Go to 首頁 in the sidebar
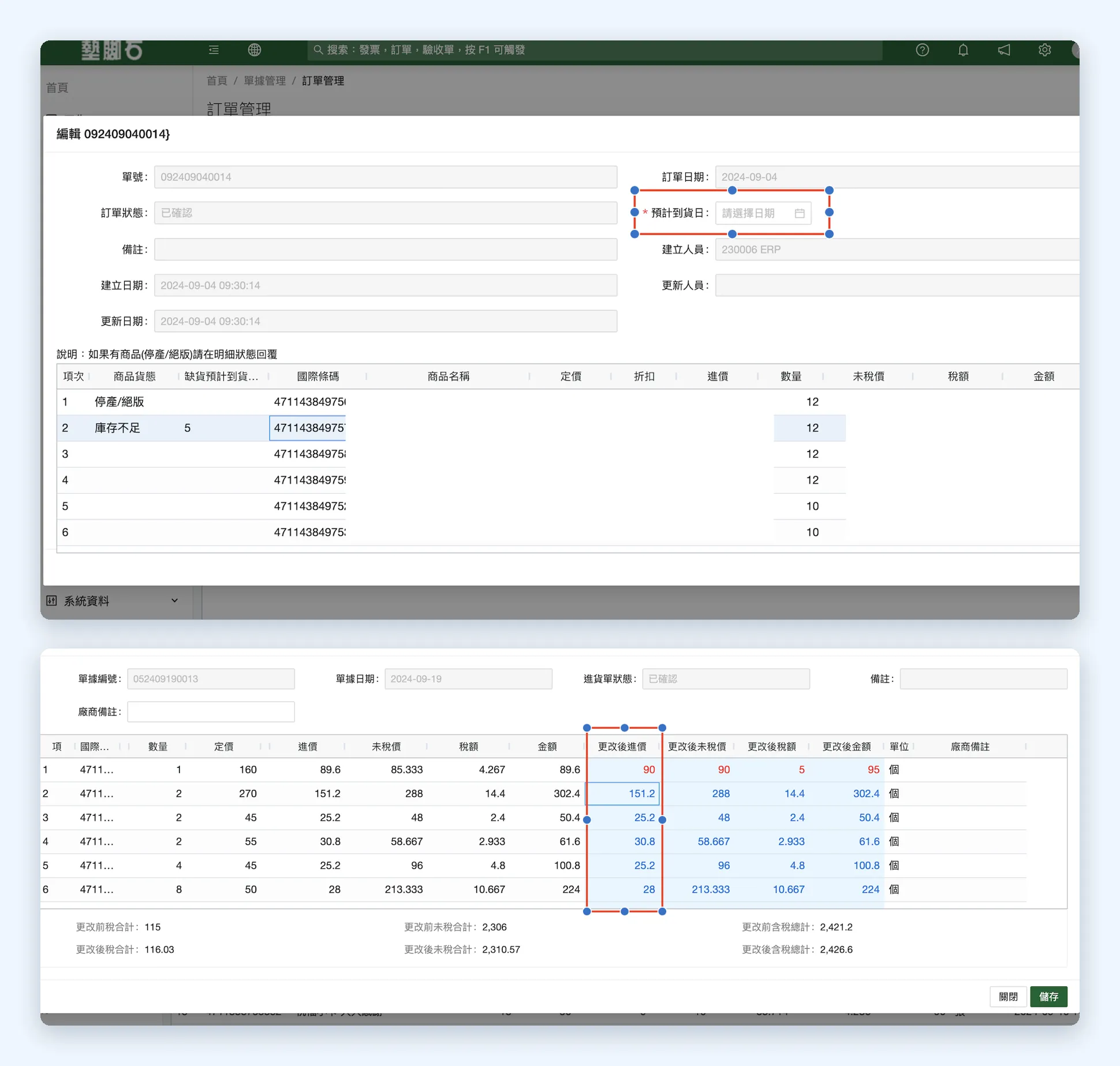Viewport: 1120px width, 1066px height. pyautogui.click(x=57, y=88)
